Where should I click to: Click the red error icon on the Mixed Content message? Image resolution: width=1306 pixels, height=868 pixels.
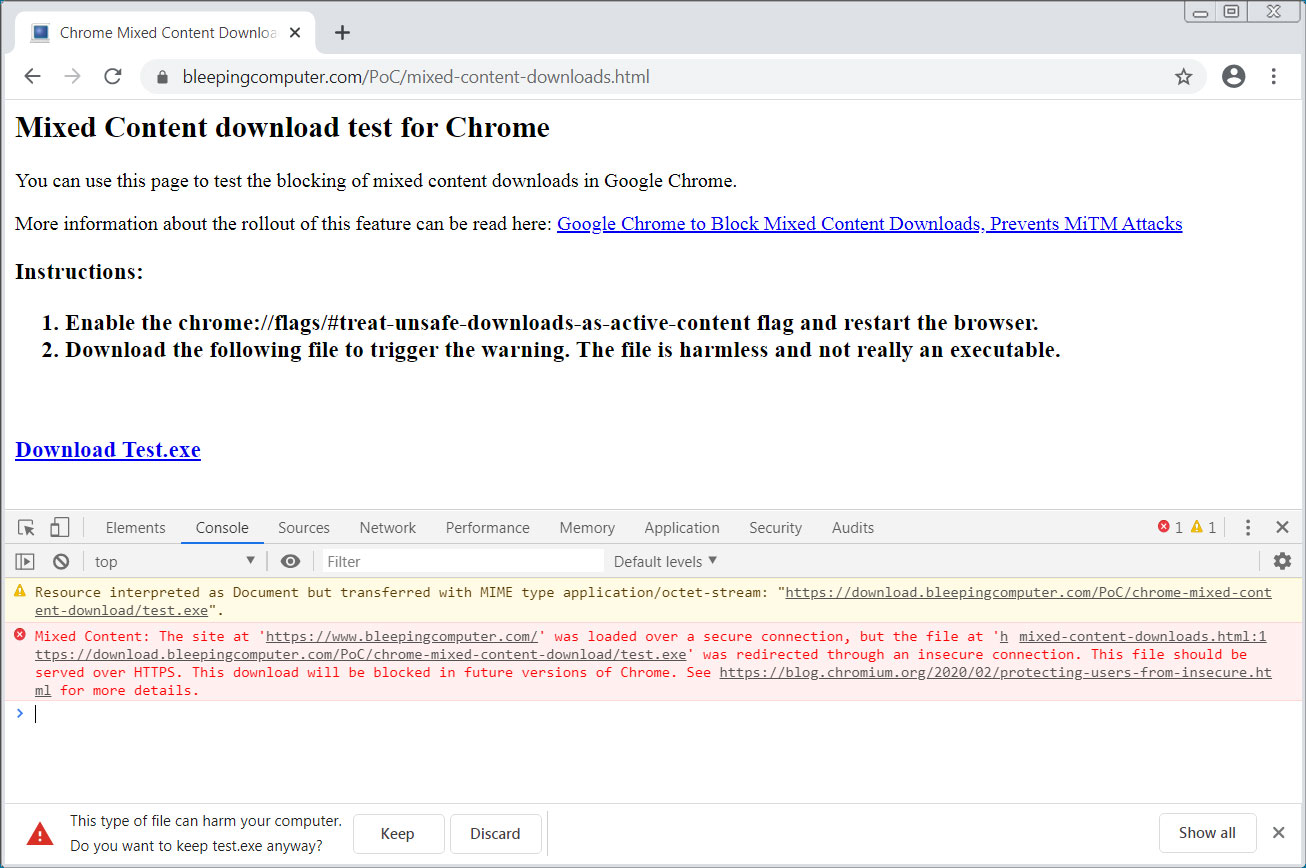click(19, 635)
